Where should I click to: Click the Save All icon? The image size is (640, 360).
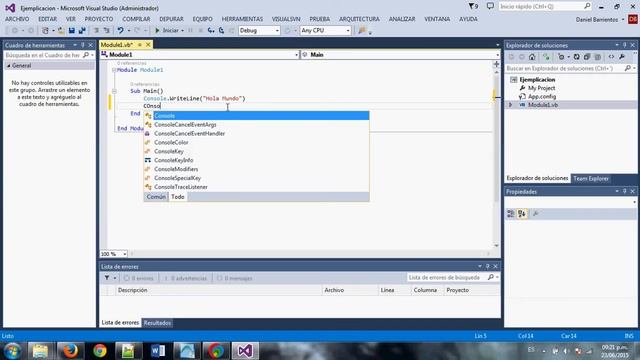point(82,31)
